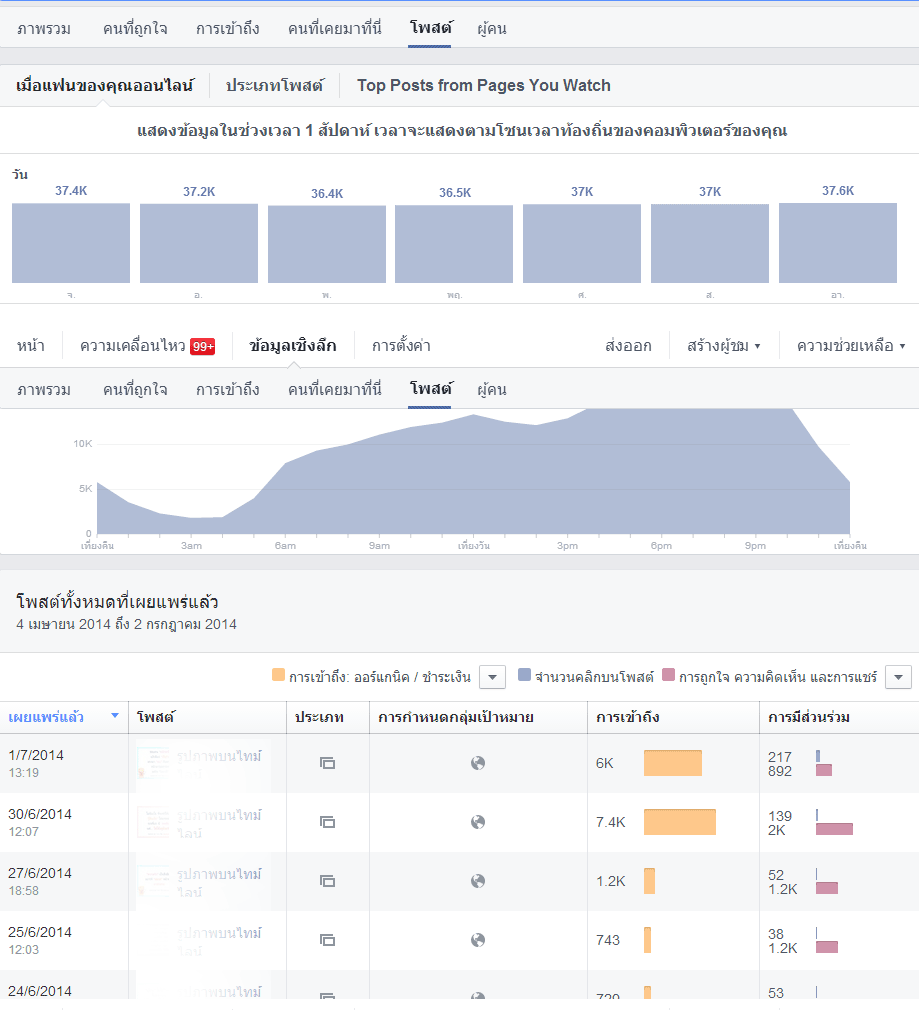
Task: Open the 1/7/2014 post thumbnail
Action: [x=153, y=763]
